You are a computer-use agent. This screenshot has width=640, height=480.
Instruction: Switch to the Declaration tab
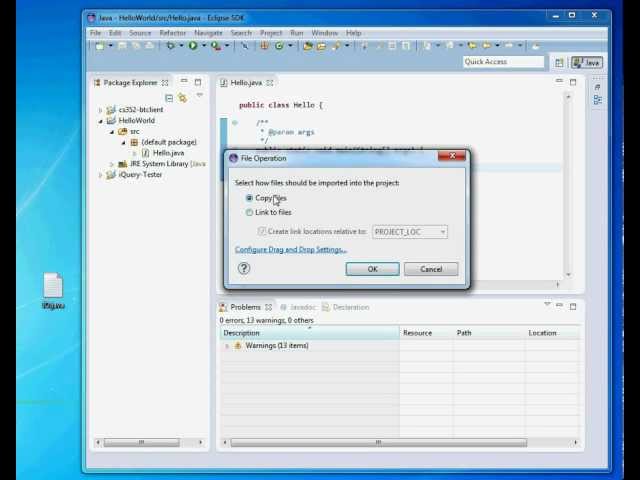pos(346,307)
